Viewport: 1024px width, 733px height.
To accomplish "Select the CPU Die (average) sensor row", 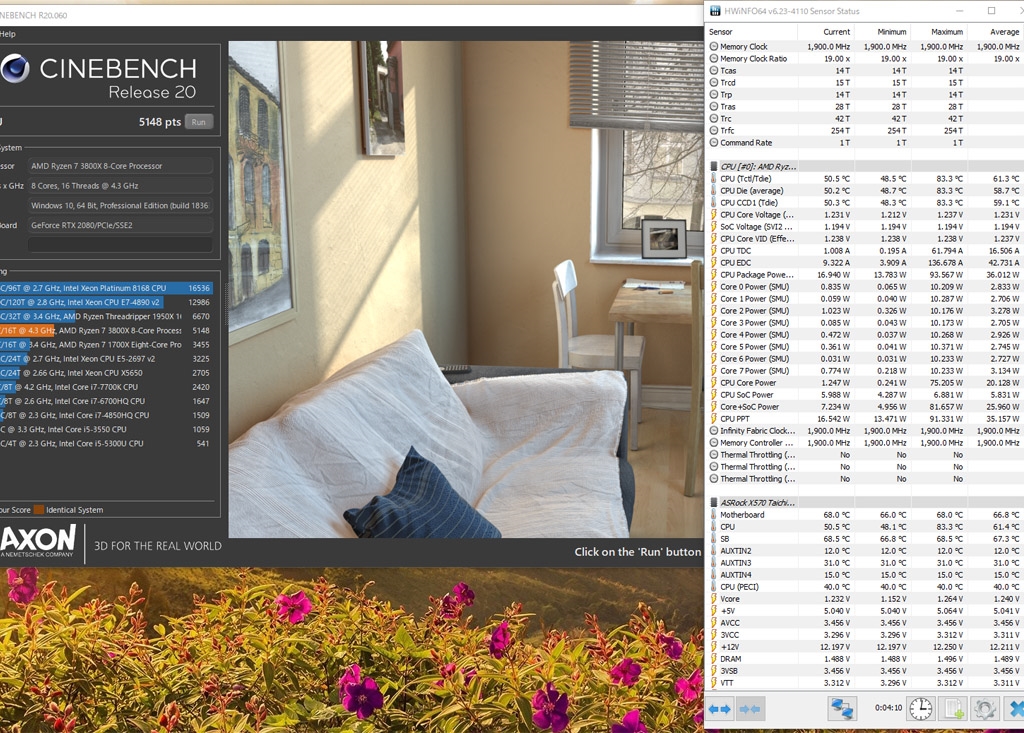I will pyautogui.click(x=865, y=191).
